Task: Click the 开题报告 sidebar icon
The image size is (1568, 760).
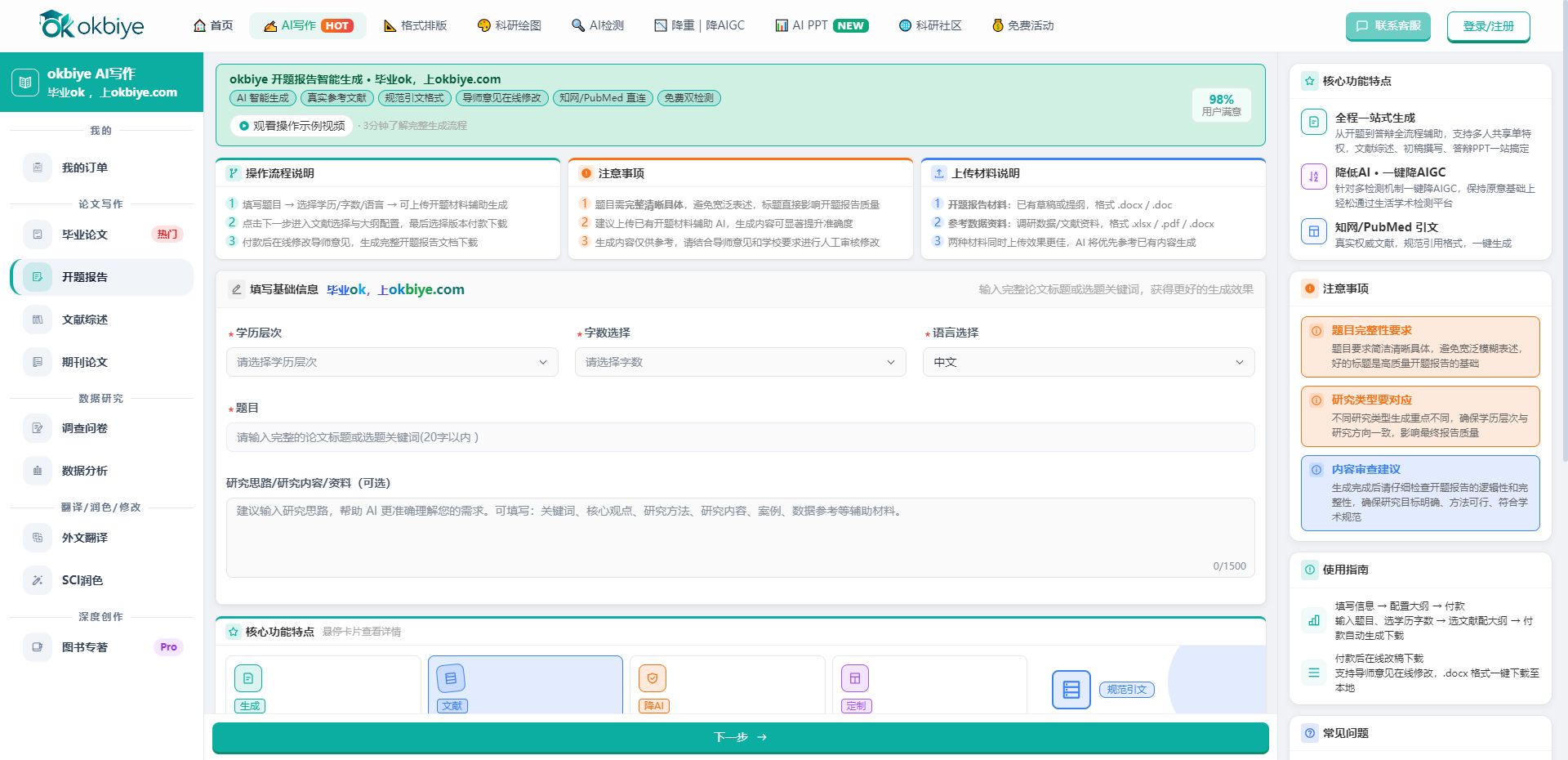Action: (38, 277)
